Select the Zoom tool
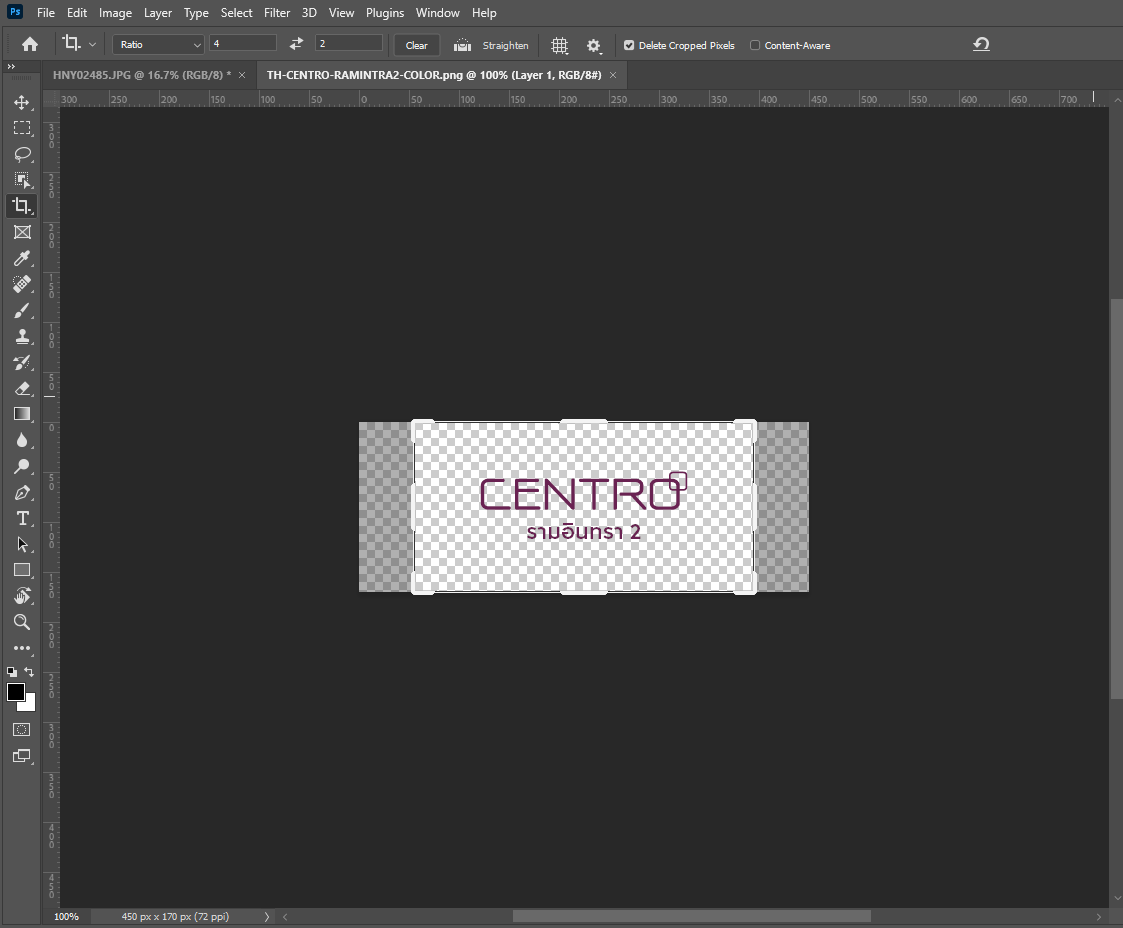 pyautogui.click(x=22, y=622)
